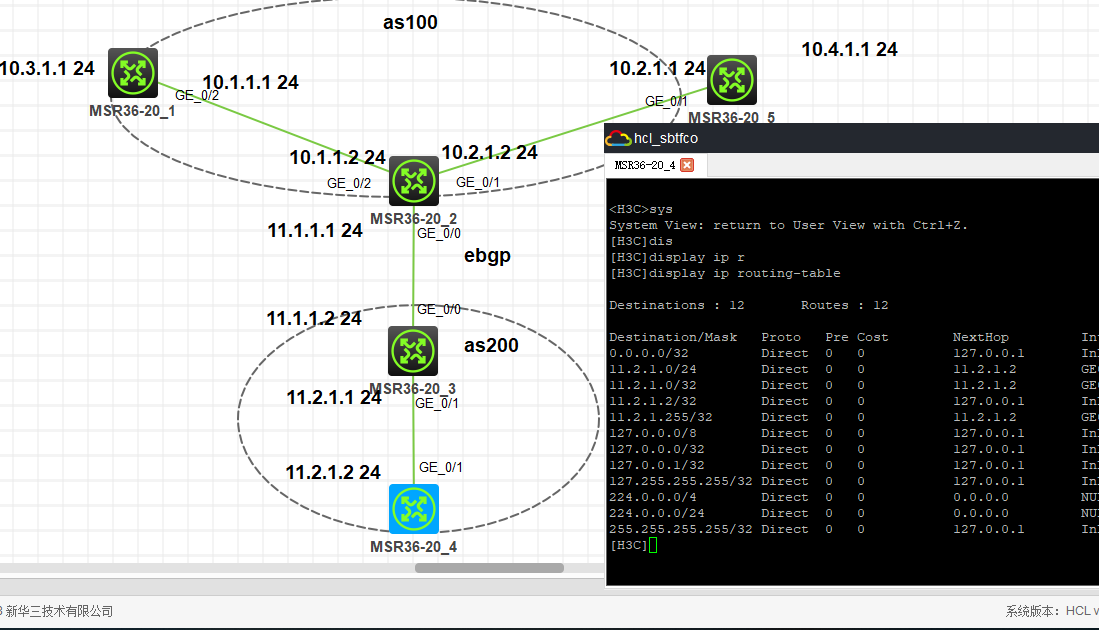This screenshot has width=1099, height=630.
Task: Click the MSR36-20_2 device name label
Action: point(414,219)
